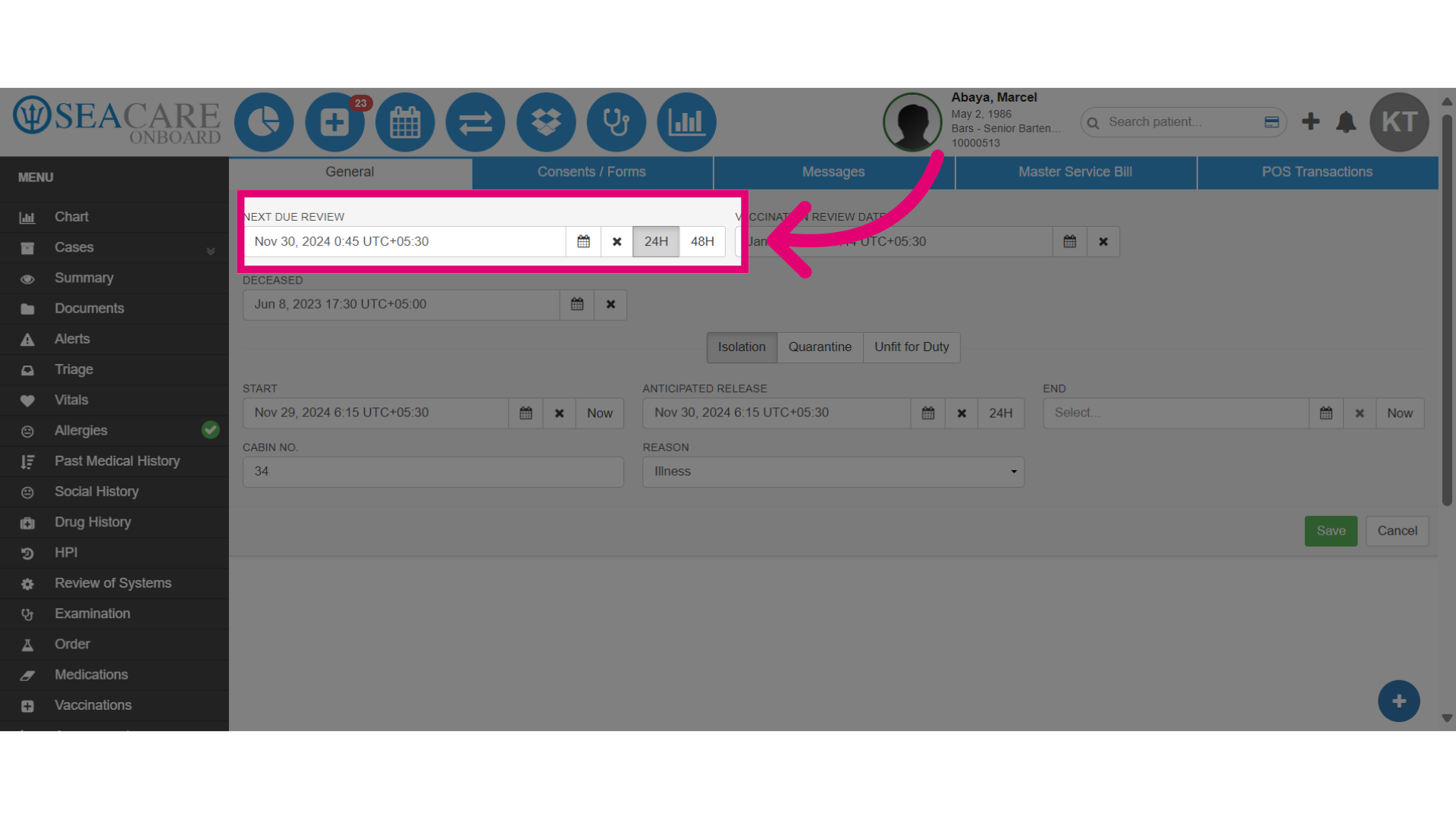The image size is (1456, 819).
Task: Clear the Anticipated Release date
Action: tap(962, 413)
